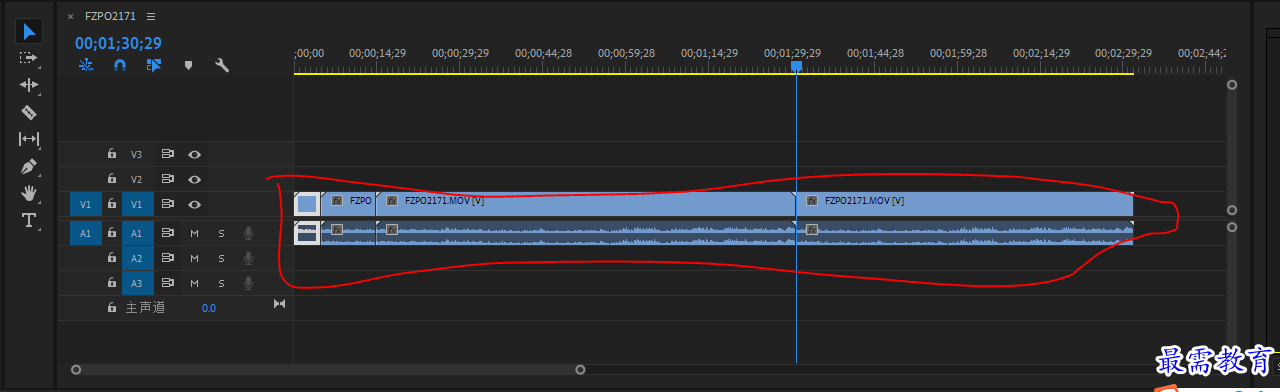Screen dimensions: 1280x392
Task: Toggle V1 track eye visibility
Action: click(195, 204)
